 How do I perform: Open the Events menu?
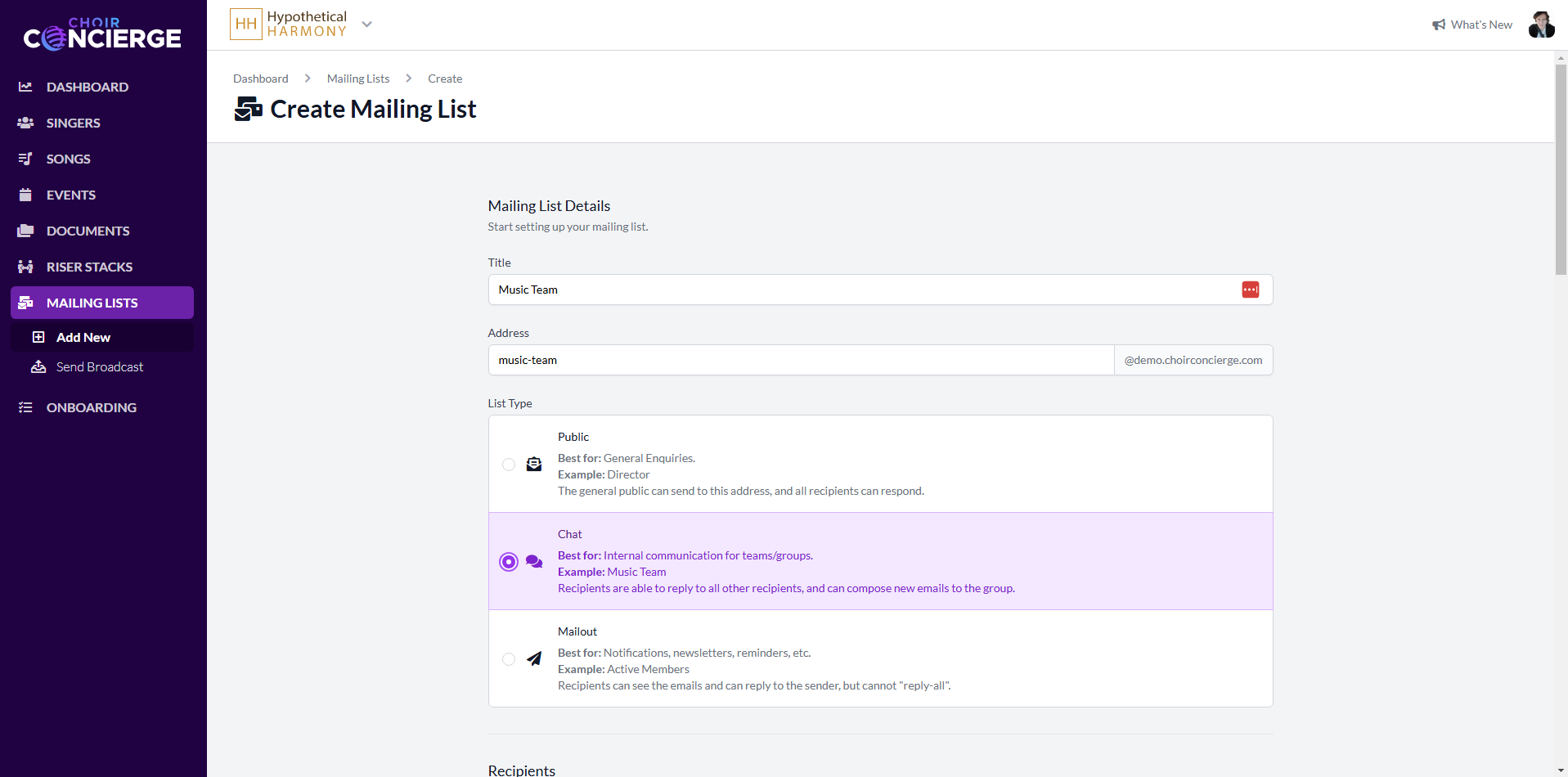pos(102,195)
